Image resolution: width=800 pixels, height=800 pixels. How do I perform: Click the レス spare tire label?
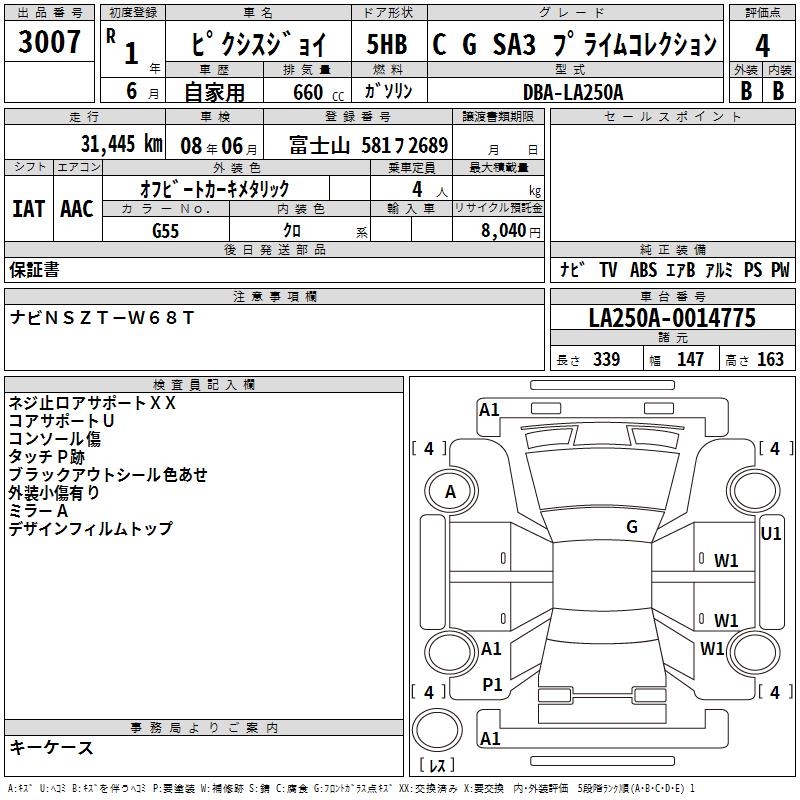point(437,764)
